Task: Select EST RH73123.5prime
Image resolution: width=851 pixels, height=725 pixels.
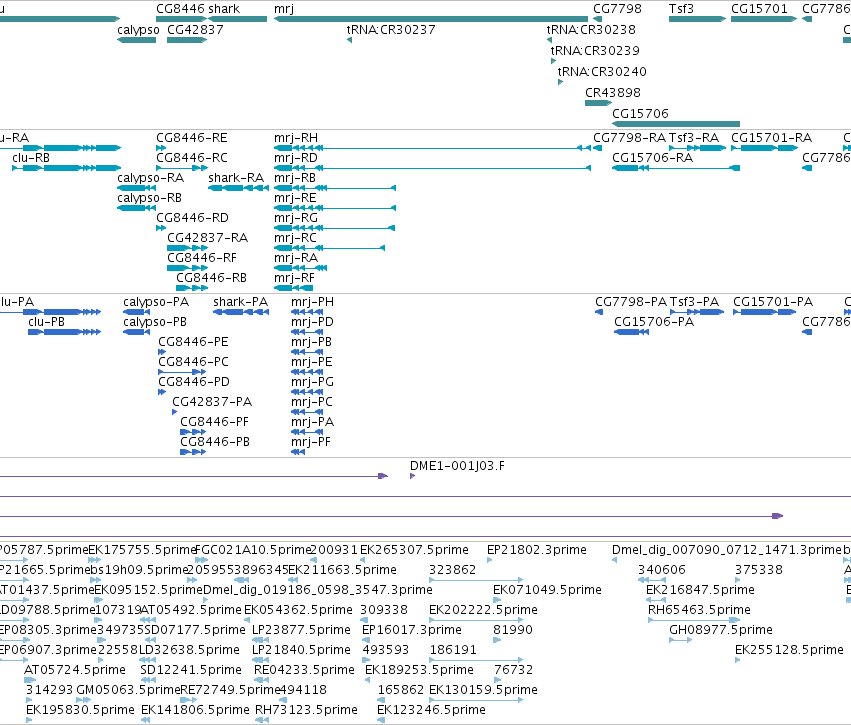Action: click(x=262, y=720)
